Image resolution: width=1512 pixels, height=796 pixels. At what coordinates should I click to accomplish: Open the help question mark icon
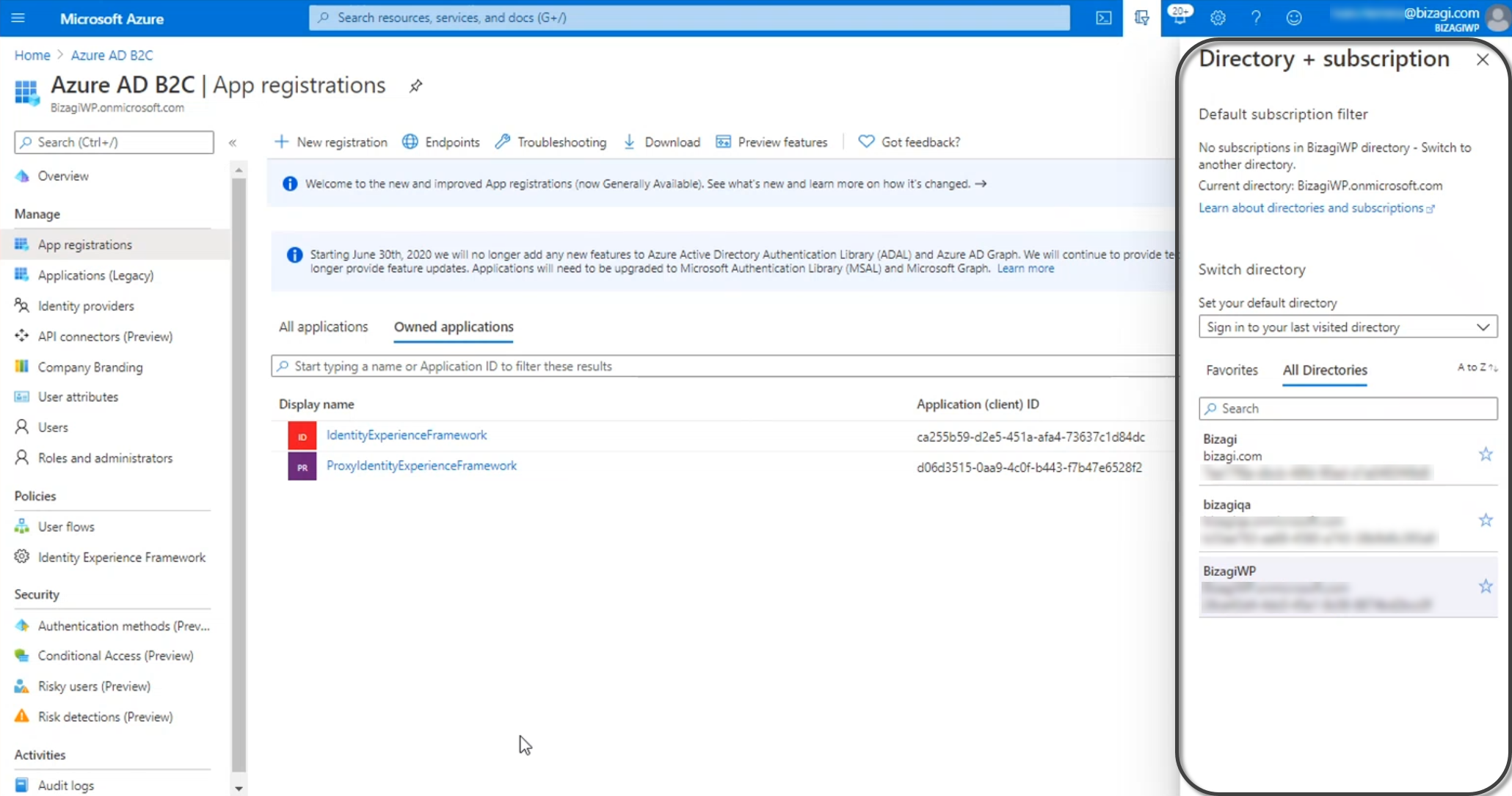point(1256,18)
